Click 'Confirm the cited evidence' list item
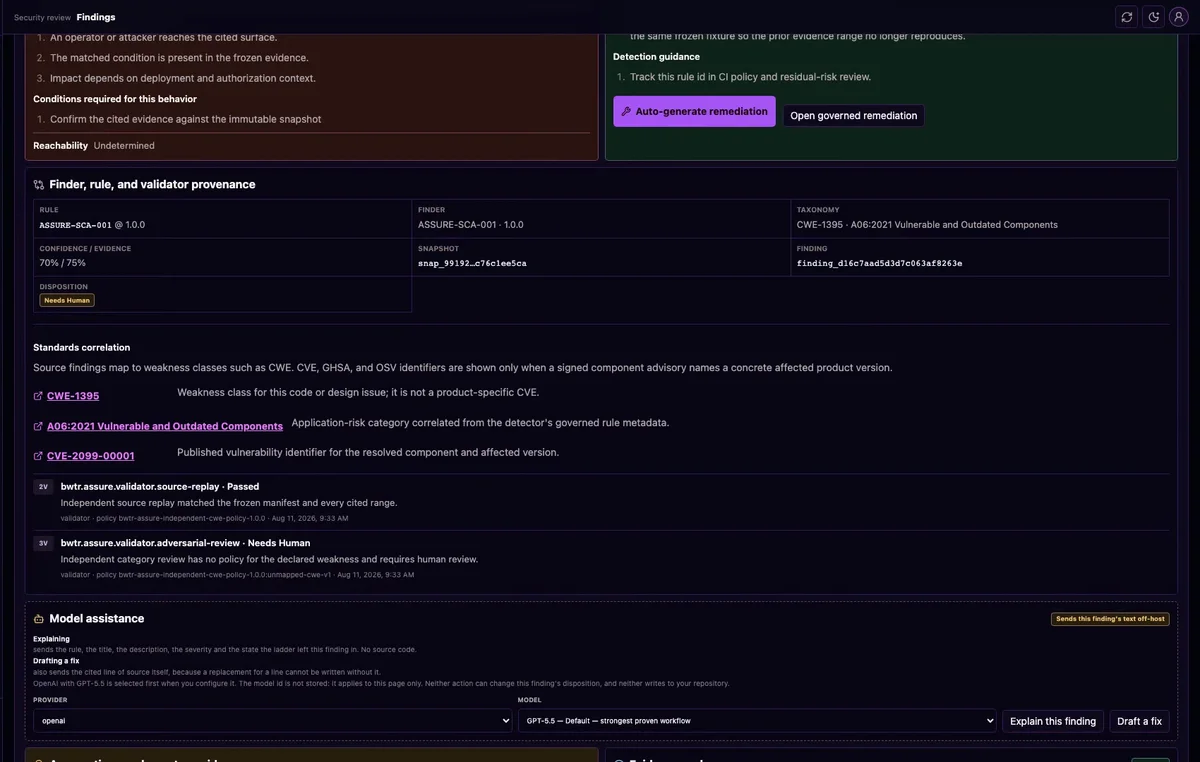Screen dimensions: 1200x762 (186, 119)
